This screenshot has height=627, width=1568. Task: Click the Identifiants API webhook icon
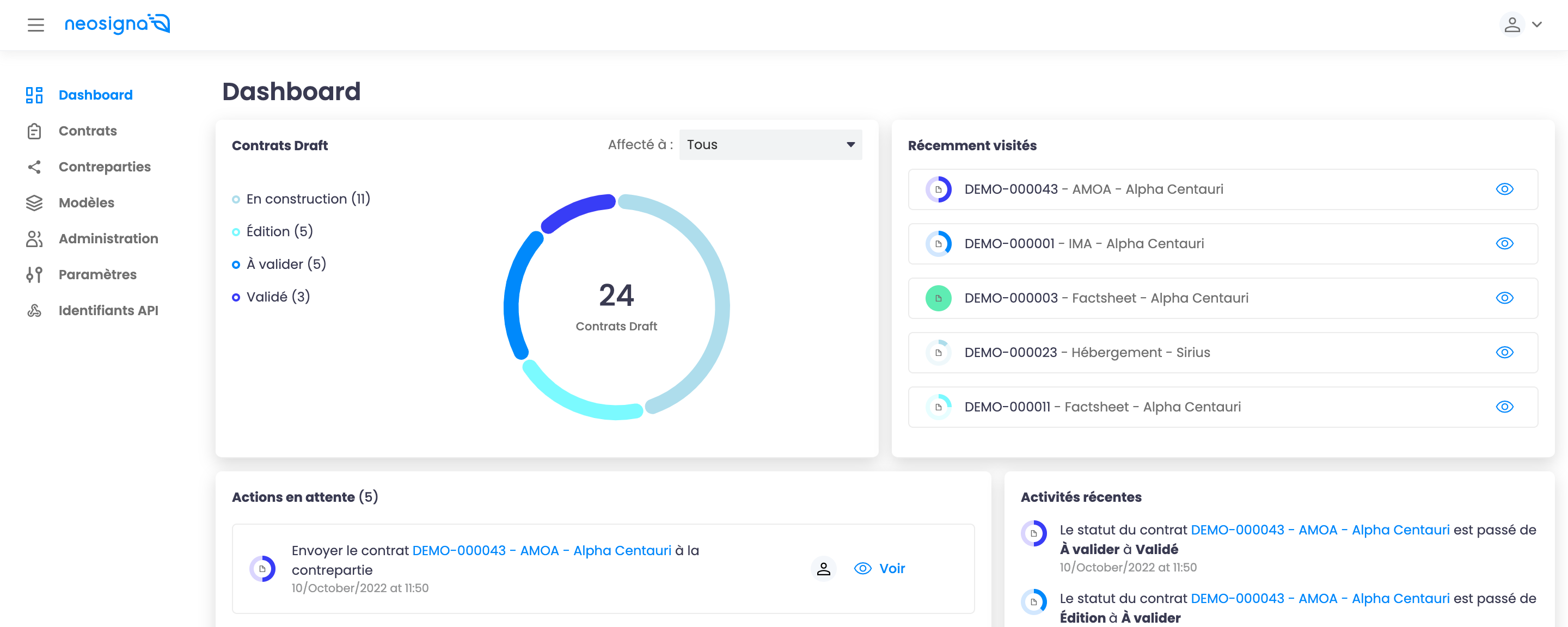tap(35, 310)
